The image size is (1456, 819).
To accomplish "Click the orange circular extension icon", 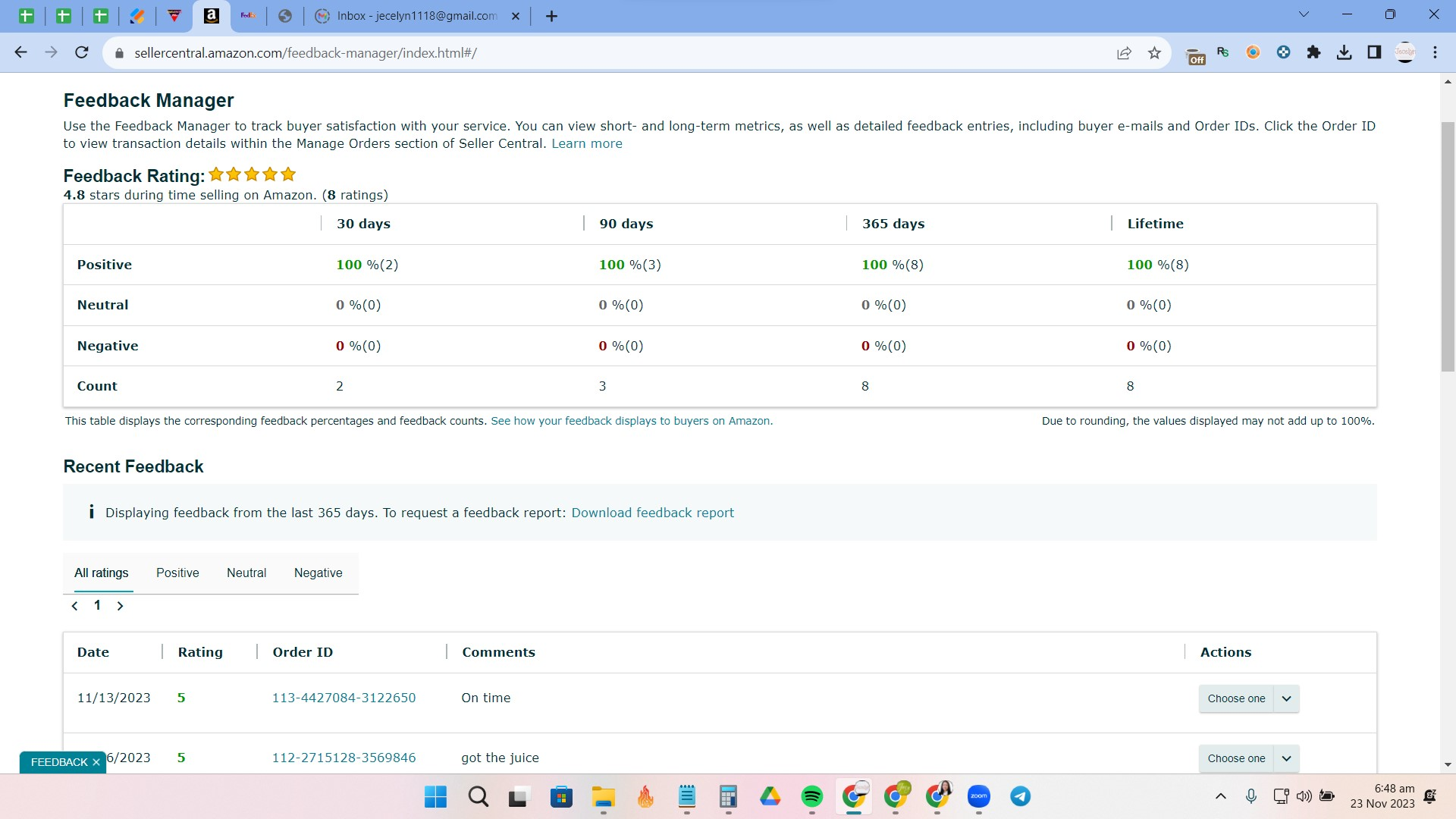I will (1253, 52).
